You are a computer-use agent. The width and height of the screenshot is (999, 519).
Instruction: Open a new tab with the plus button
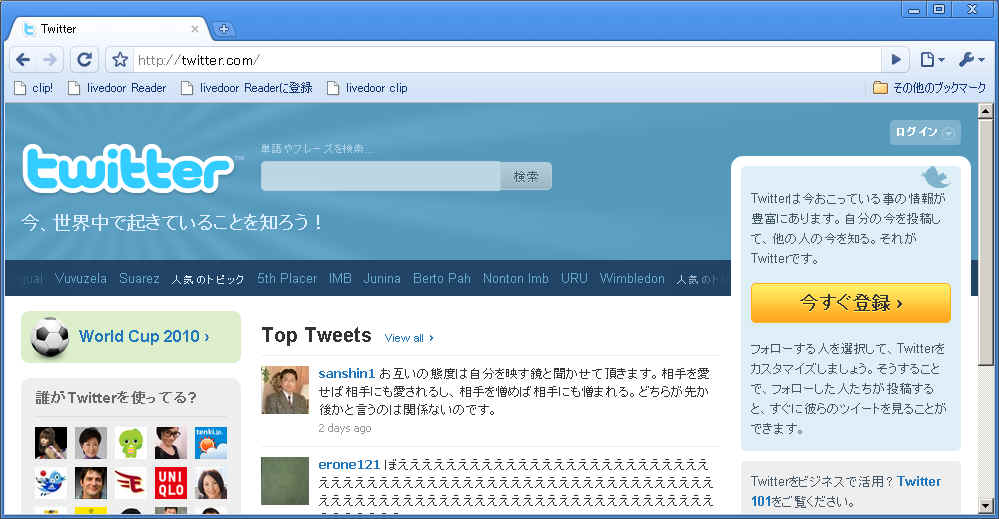(224, 29)
